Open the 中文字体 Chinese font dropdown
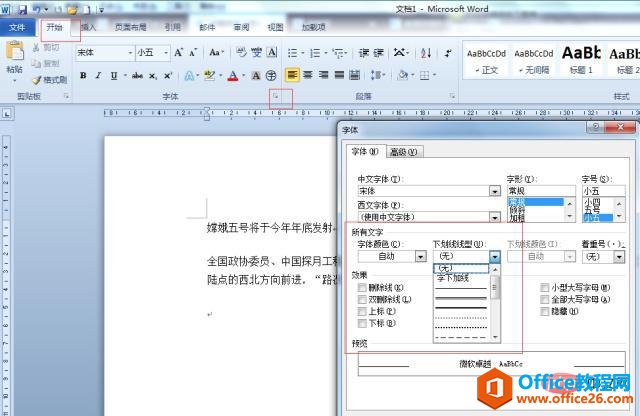Image resolution: width=640 pixels, height=416 pixels. tap(495, 191)
